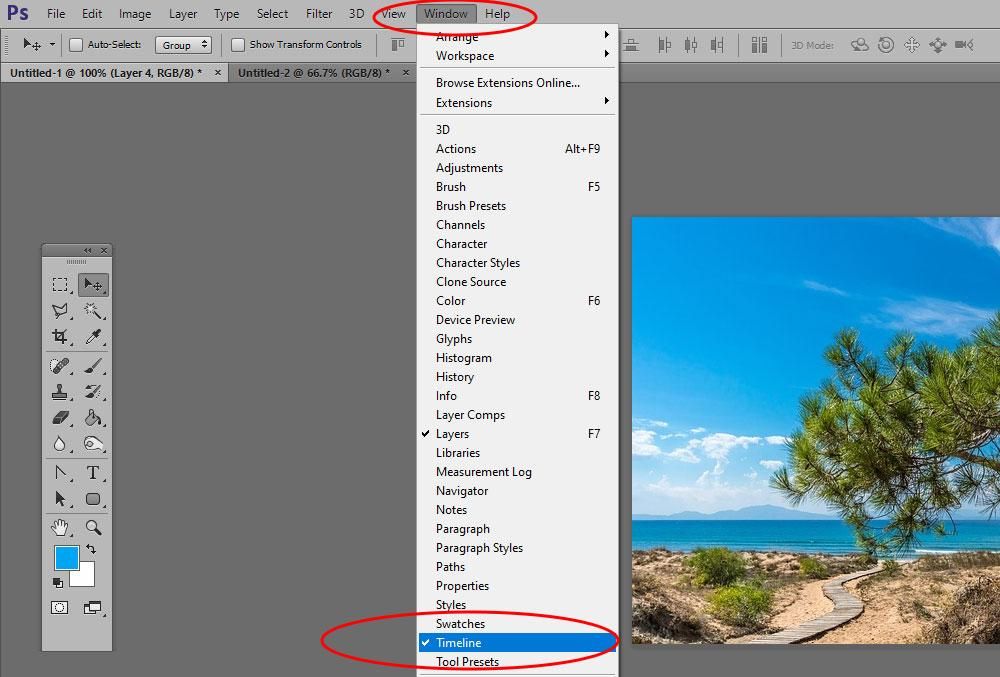
Task: Open the Group auto-select dropdown
Action: point(183,45)
